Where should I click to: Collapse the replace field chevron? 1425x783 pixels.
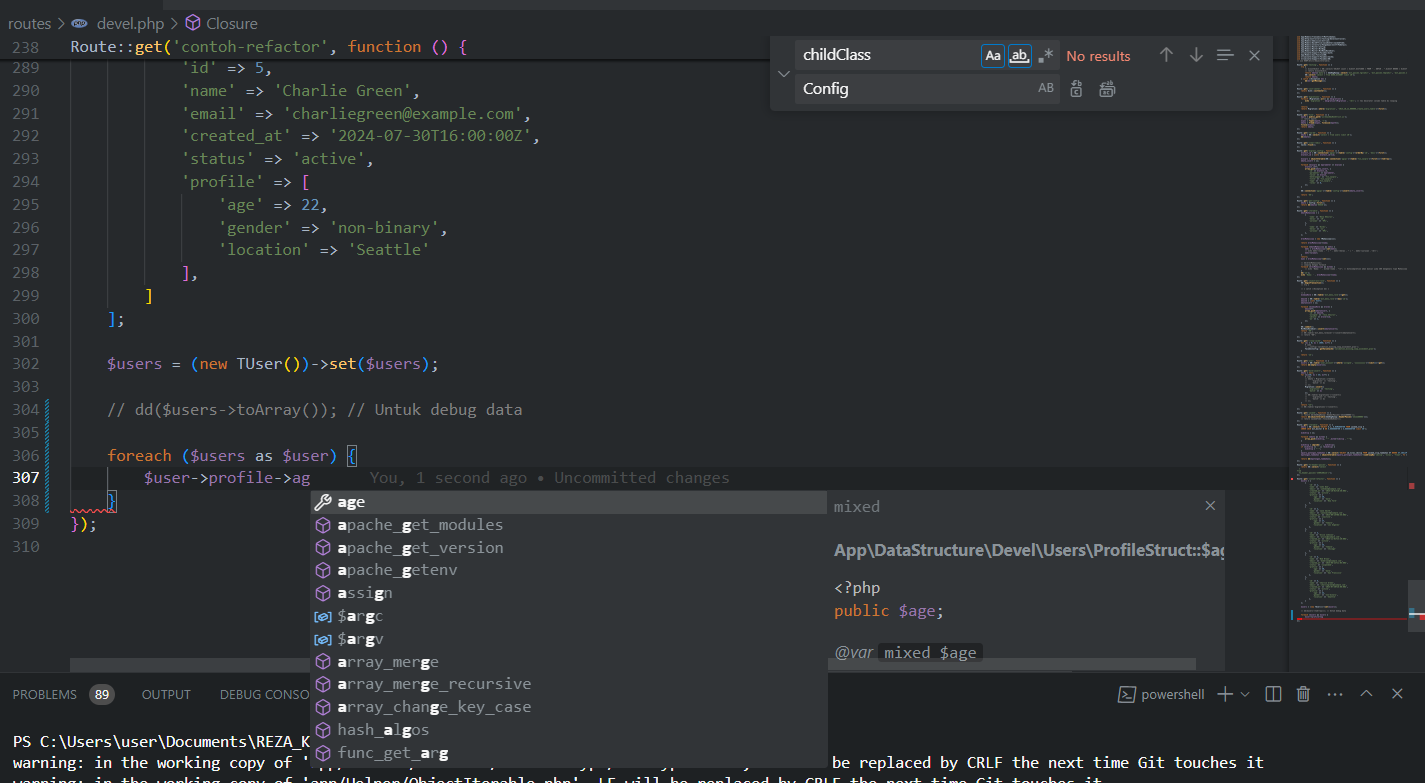point(783,73)
